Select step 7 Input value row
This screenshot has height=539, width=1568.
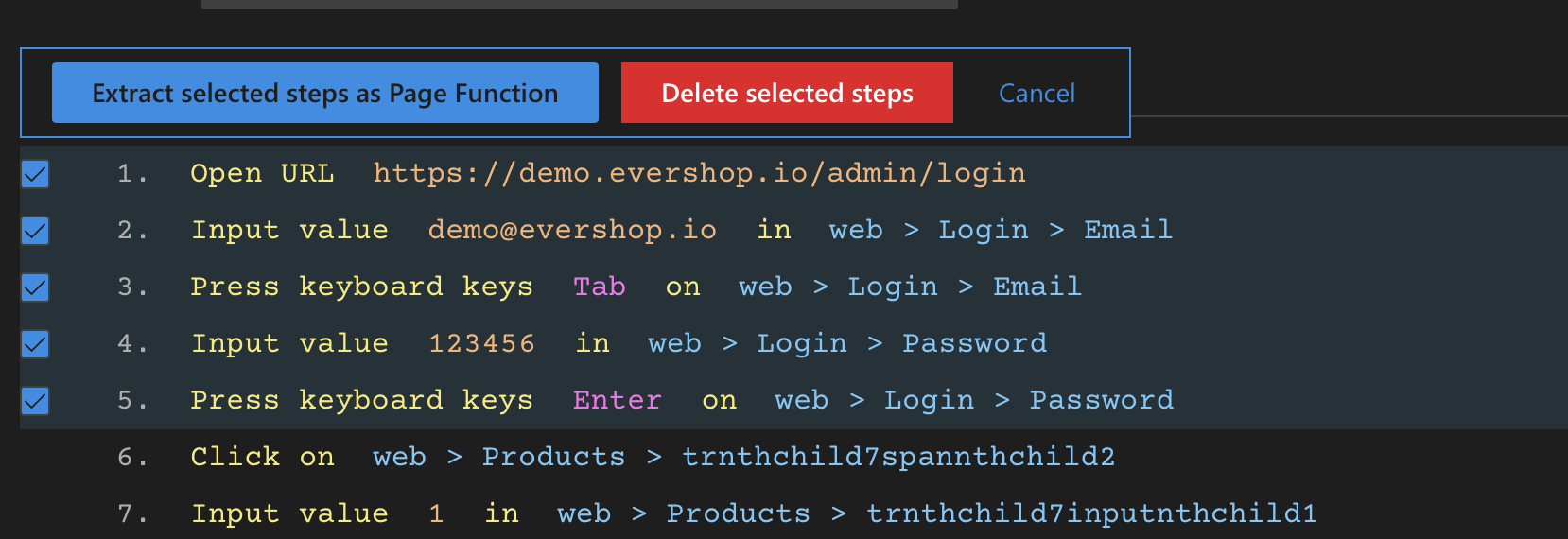pos(289,513)
